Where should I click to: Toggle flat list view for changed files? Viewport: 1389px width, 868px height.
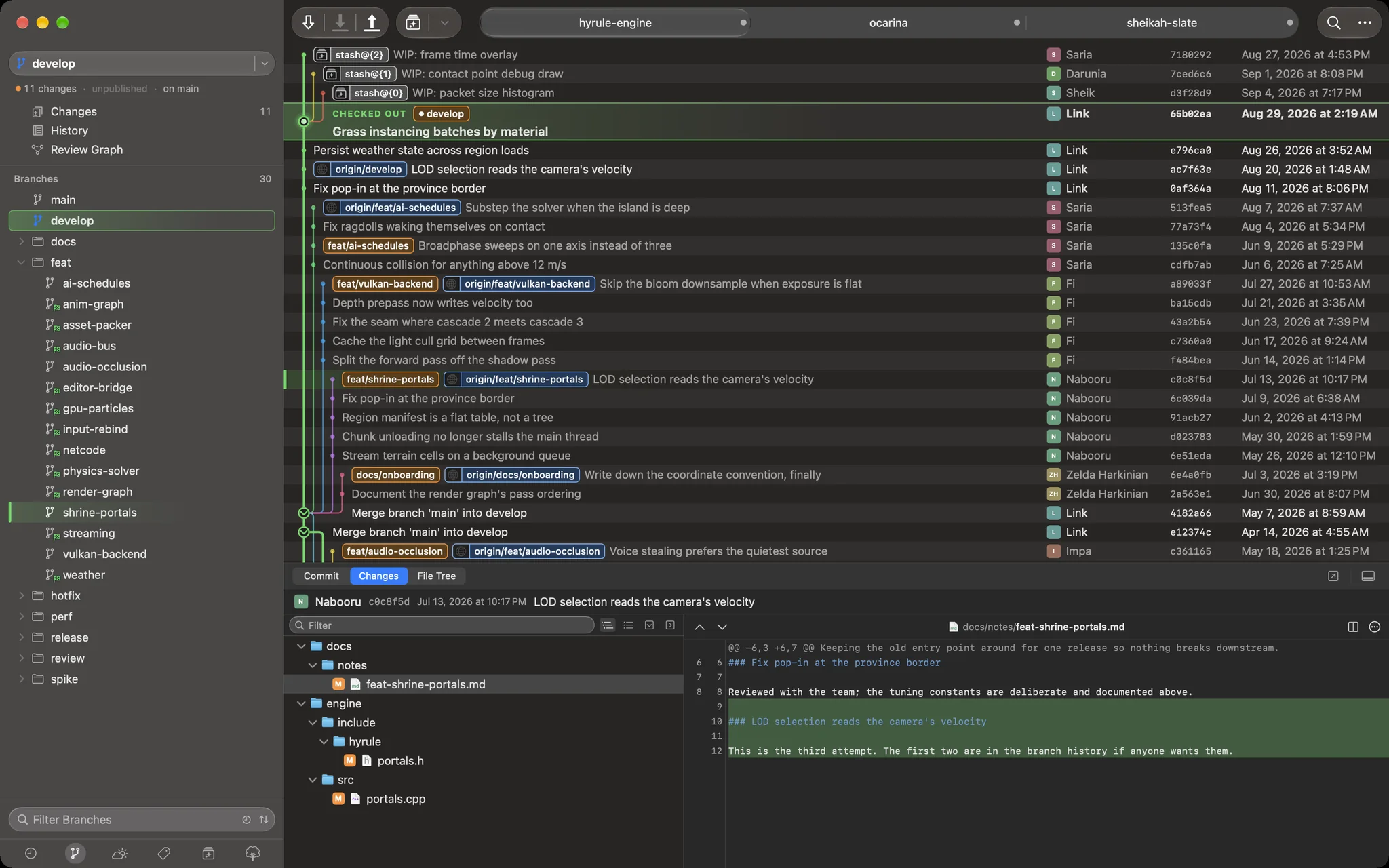coord(629,625)
